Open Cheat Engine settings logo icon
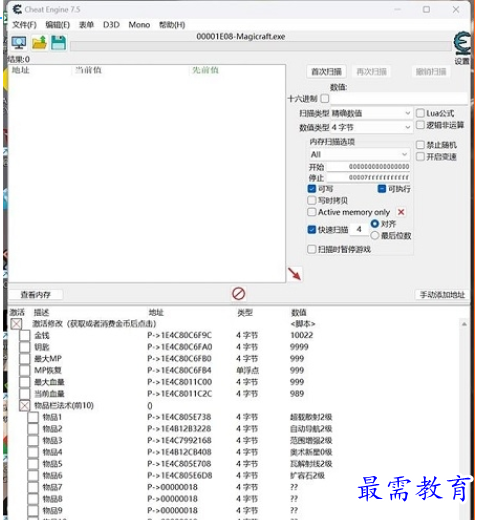 [462, 43]
